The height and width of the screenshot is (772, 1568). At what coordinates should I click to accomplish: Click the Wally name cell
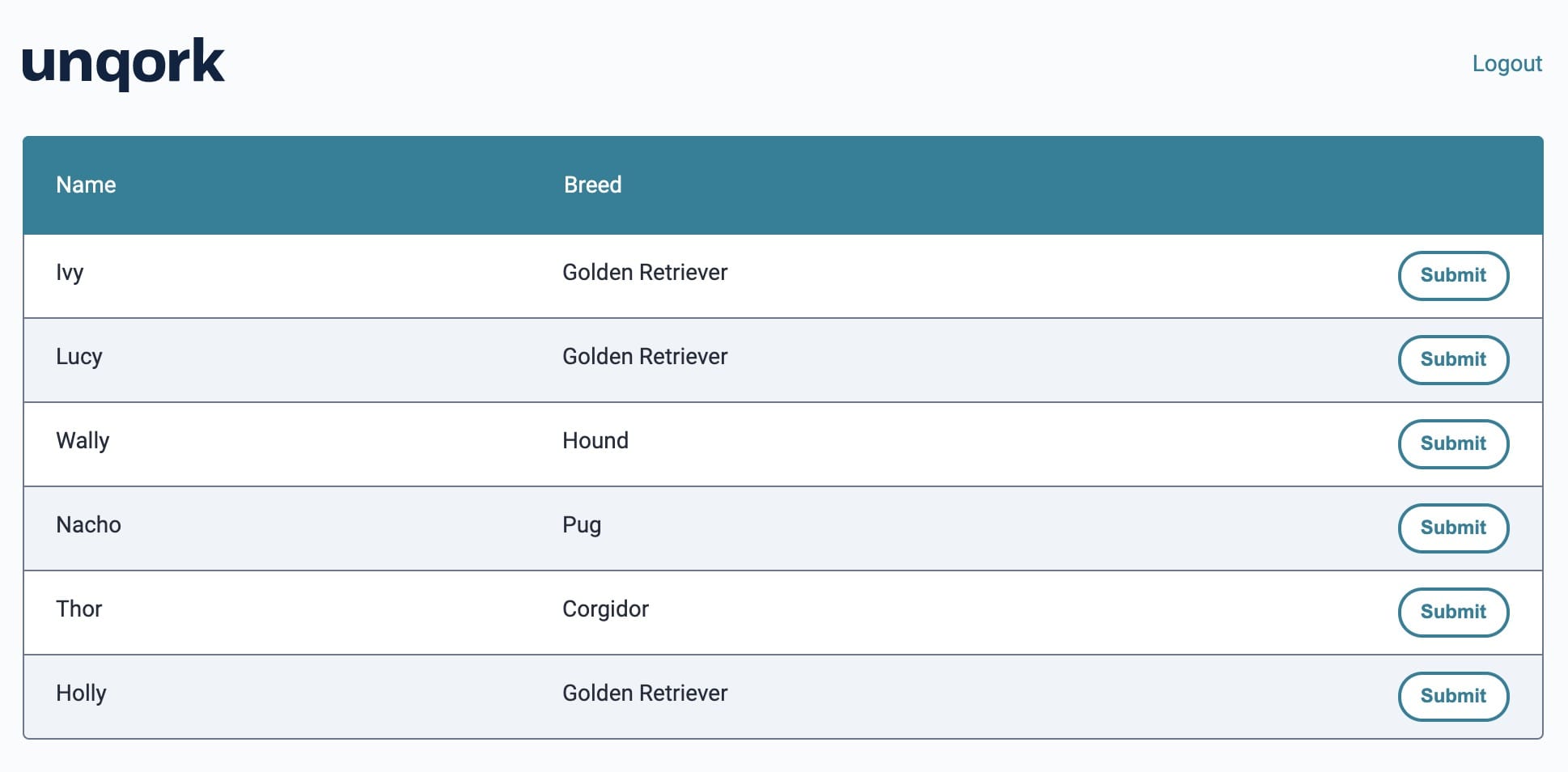[x=83, y=441]
